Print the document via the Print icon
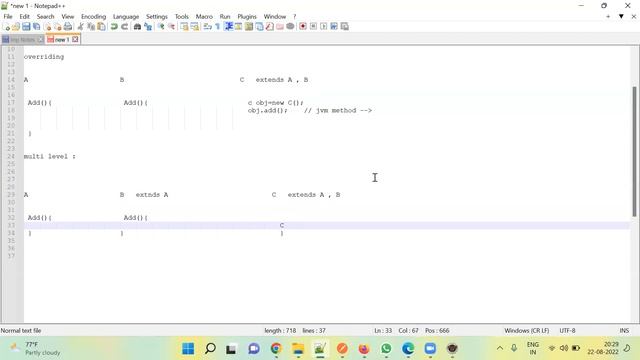 tap(68, 27)
